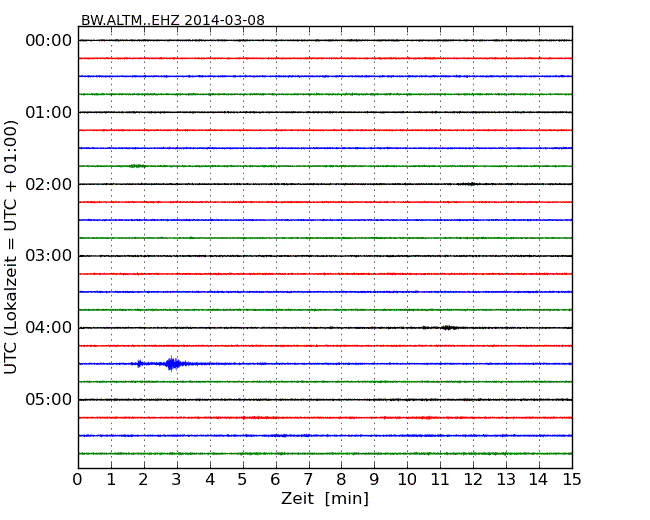
Task: Select the 00:00 time label
Action: click(49, 41)
